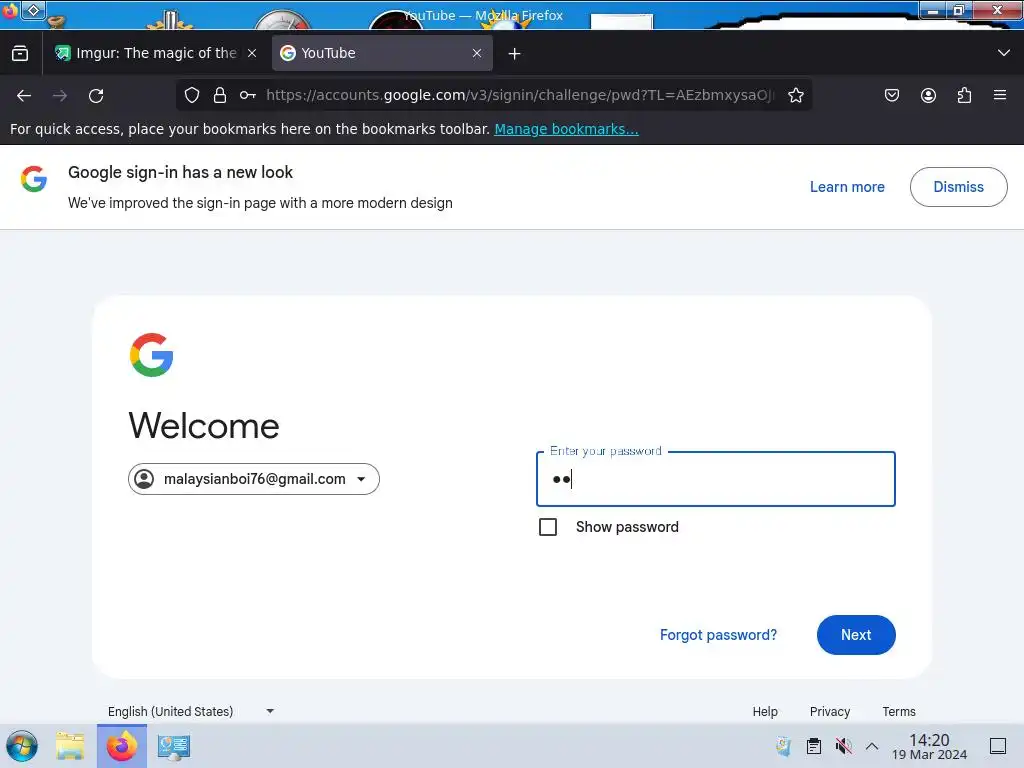
Task: Open the Terms footer link
Action: (899, 711)
